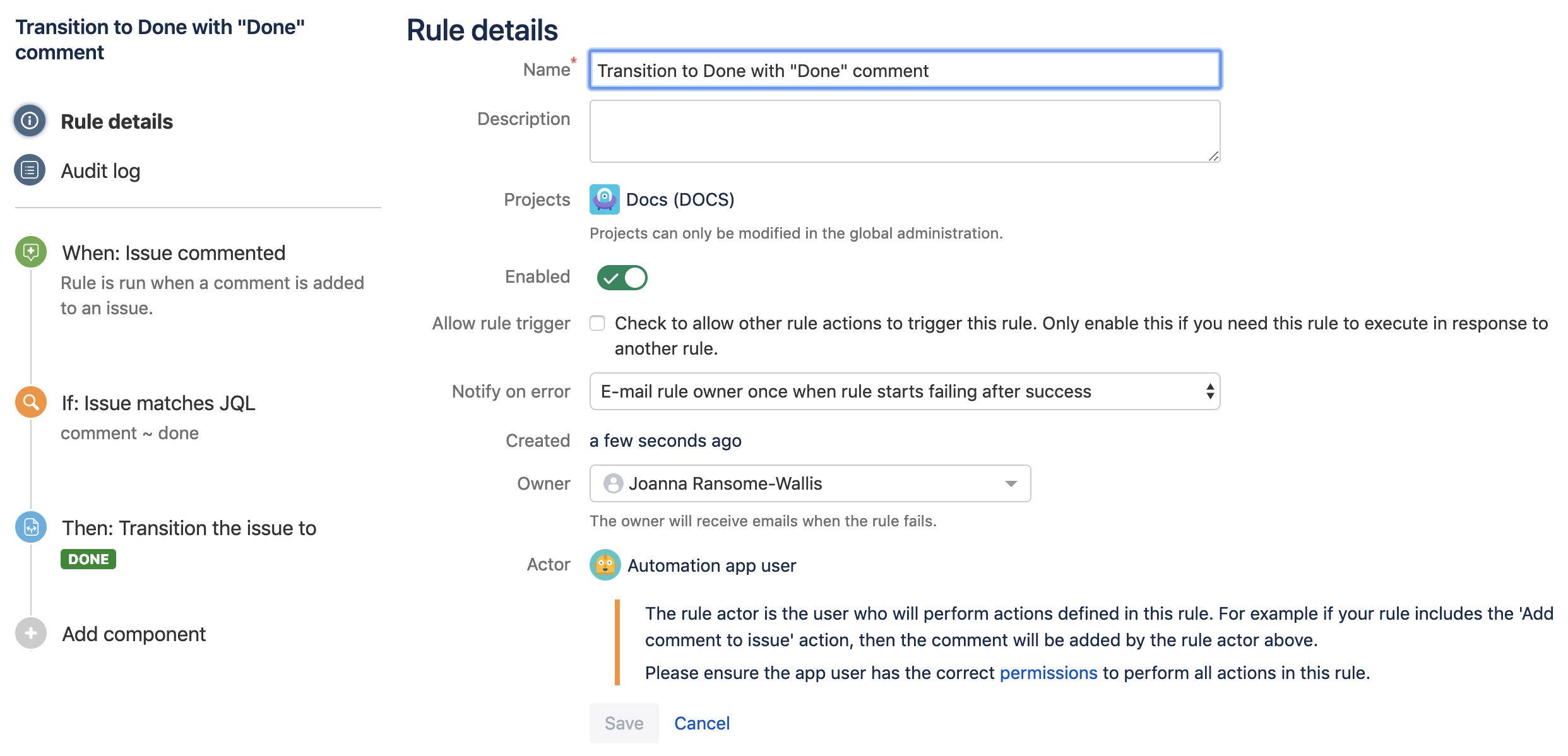Select the green Issue commented trigger icon

pyautogui.click(x=31, y=252)
